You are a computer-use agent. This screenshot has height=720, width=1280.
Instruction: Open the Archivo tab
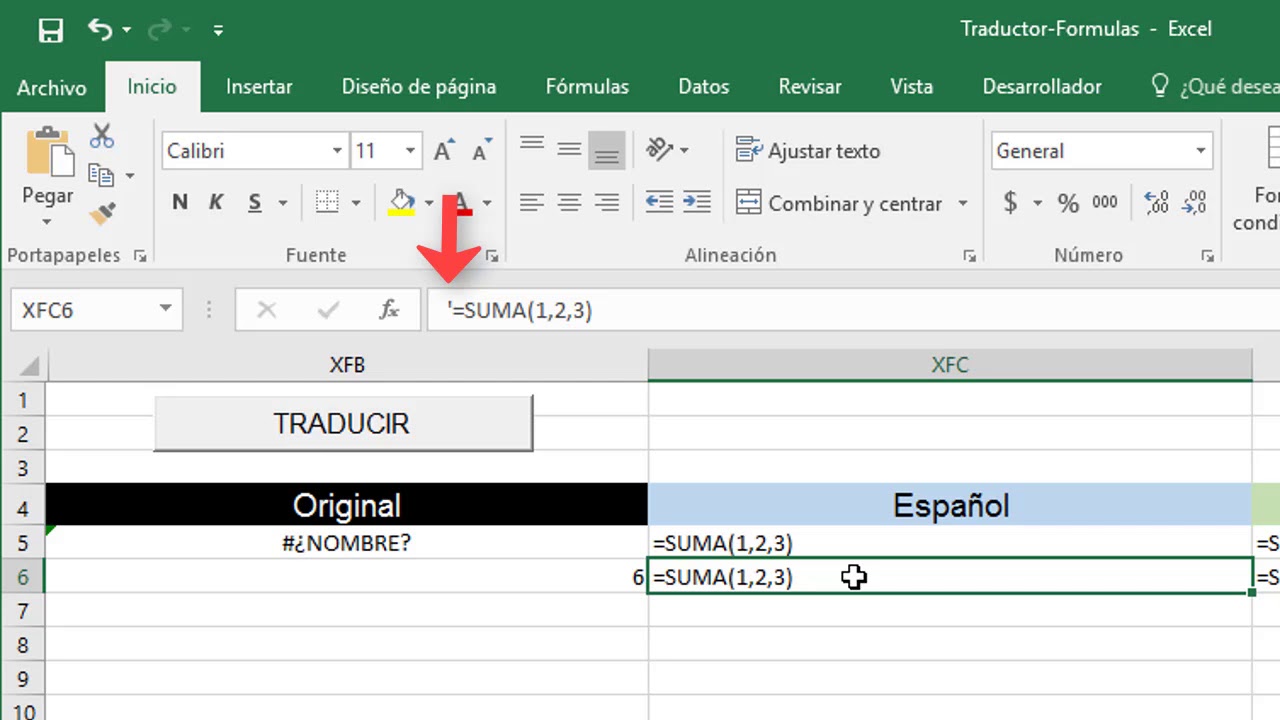51,87
